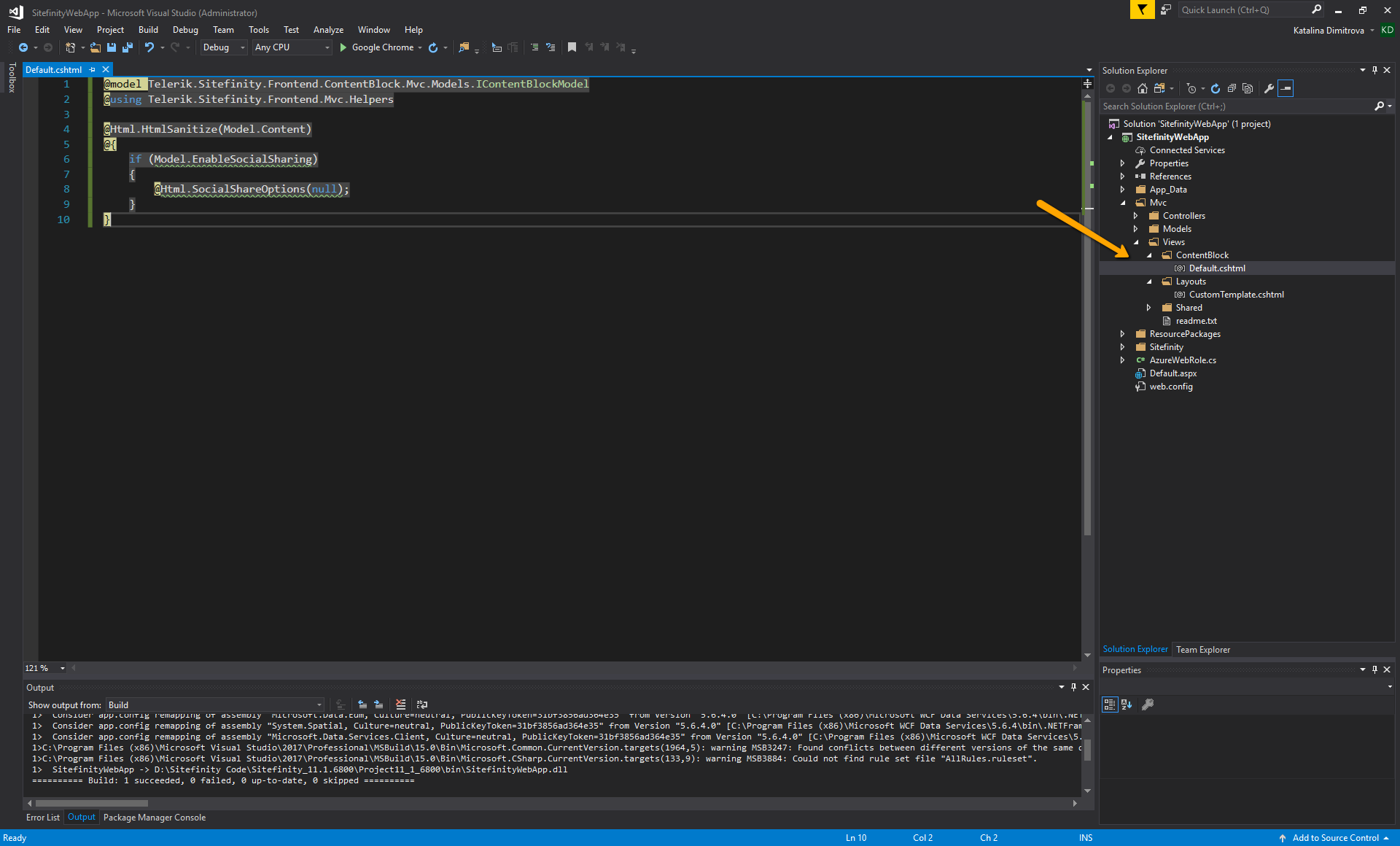Click the Solution Explorer Home icon
Image resolution: width=1400 pixels, height=846 pixels.
click(1142, 88)
